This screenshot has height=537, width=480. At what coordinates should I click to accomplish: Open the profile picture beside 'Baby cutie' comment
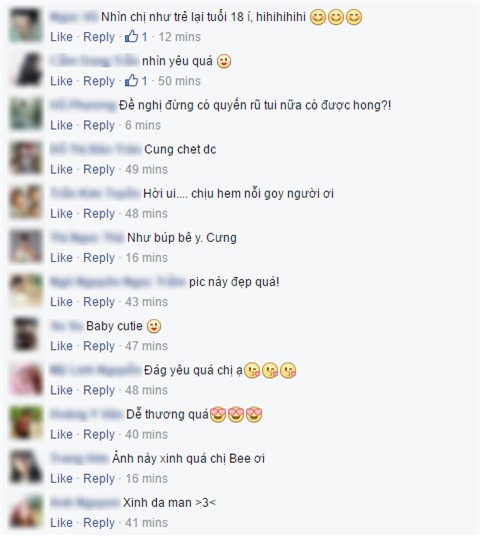pos(26,335)
